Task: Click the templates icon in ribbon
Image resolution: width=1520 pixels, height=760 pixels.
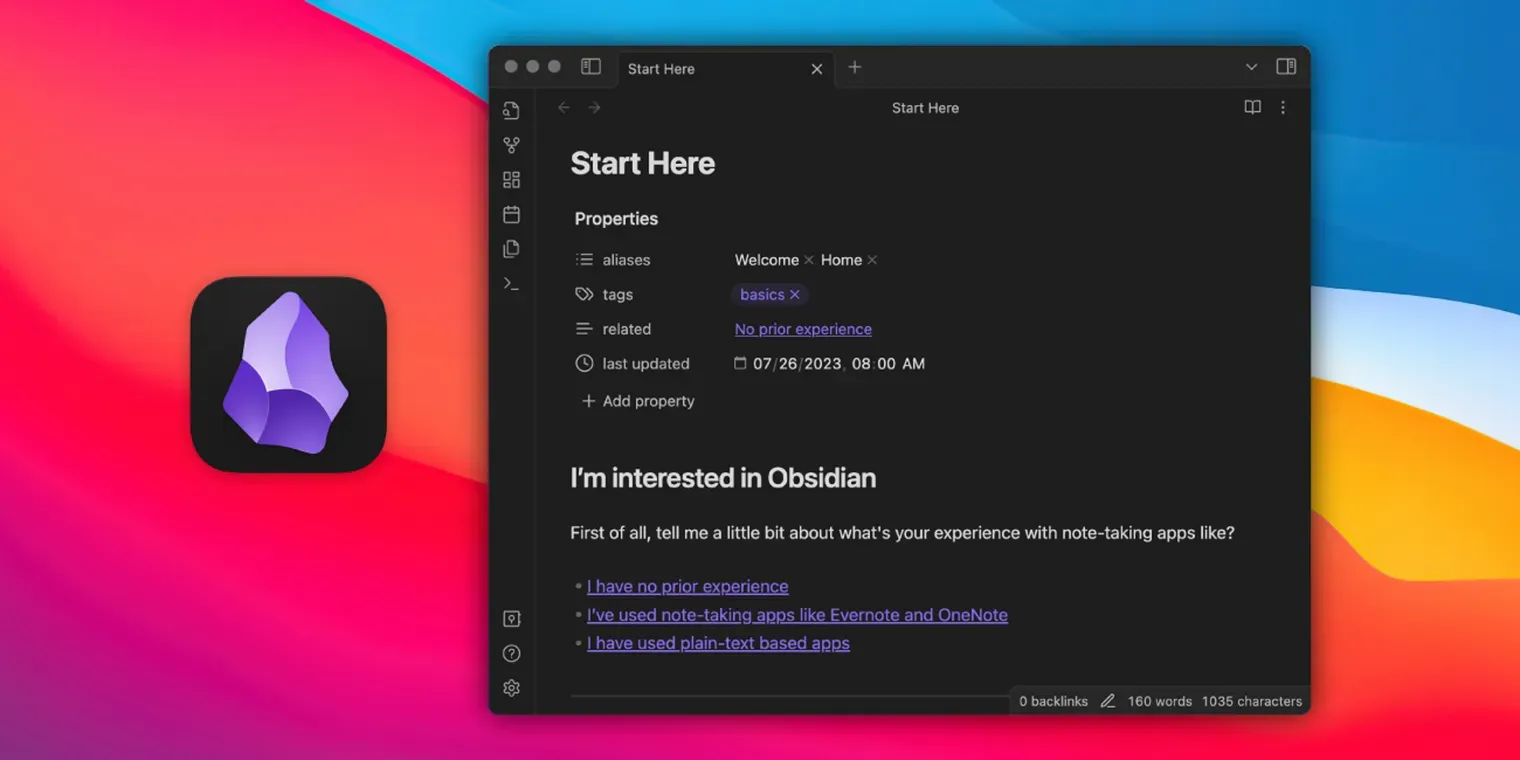Action: 511,249
